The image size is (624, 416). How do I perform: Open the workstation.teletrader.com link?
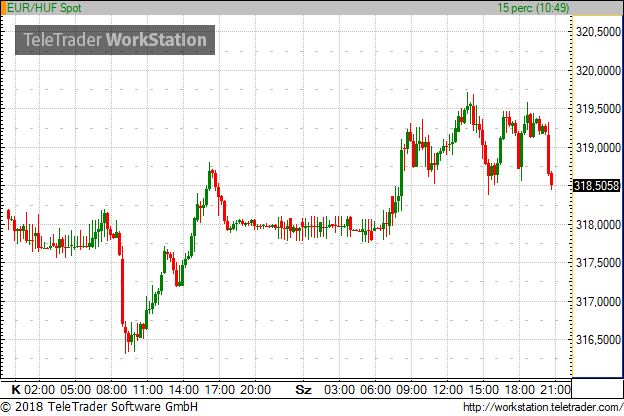pyautogui.click(x=543, y=407)
